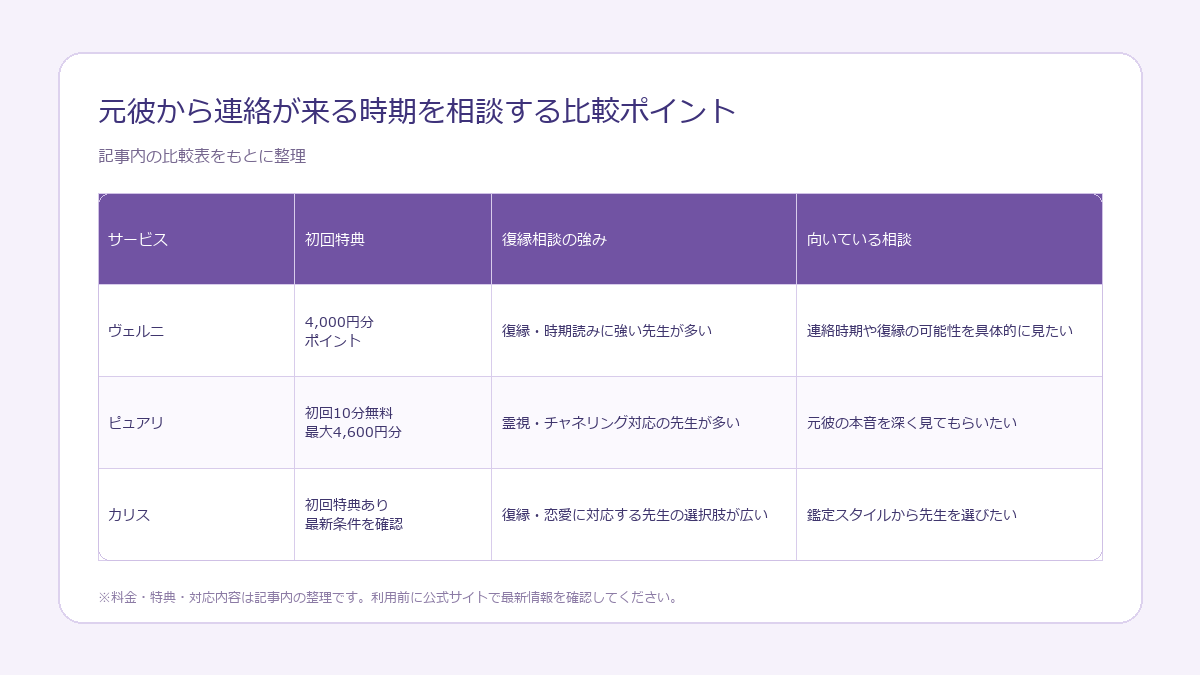Click the footnote starting with ※料金・特典
The width and height of the screenshot is (1200, 675).
coord(390,598)
